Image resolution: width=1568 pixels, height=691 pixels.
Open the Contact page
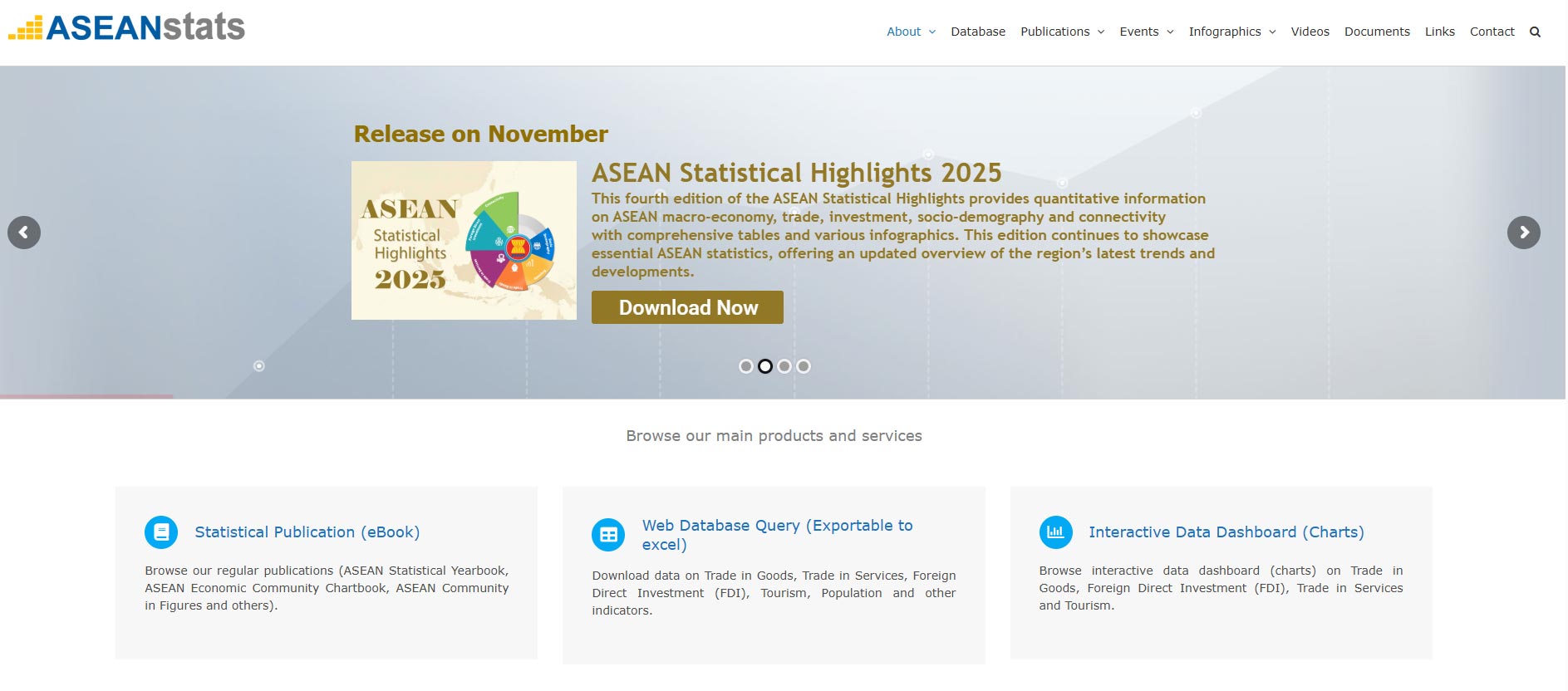(x=1492, y=32)
